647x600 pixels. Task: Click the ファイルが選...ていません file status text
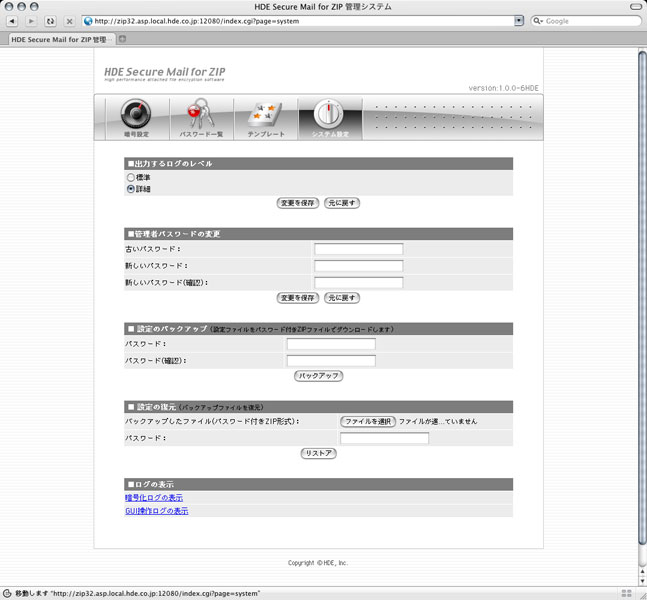(438, 422)
